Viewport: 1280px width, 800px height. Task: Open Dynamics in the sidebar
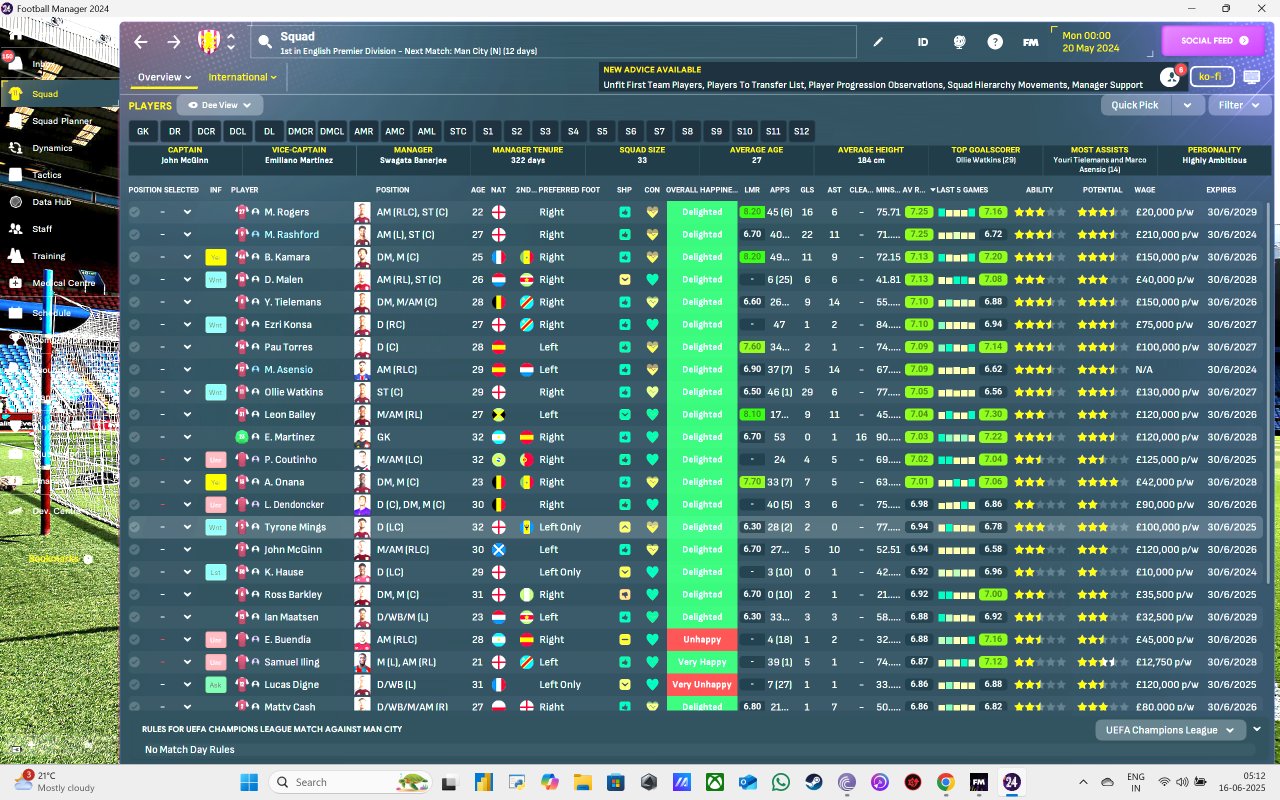tap(60, 148)
